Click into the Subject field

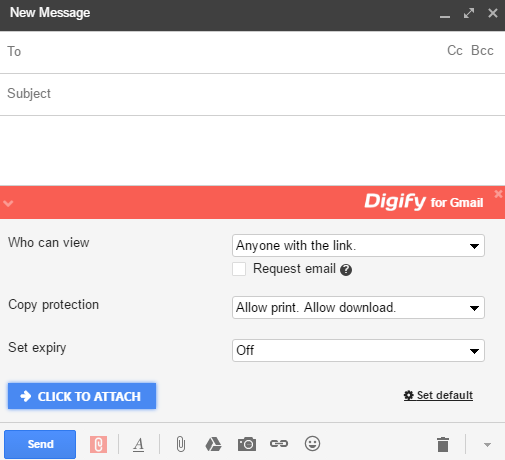coord(252,94)
